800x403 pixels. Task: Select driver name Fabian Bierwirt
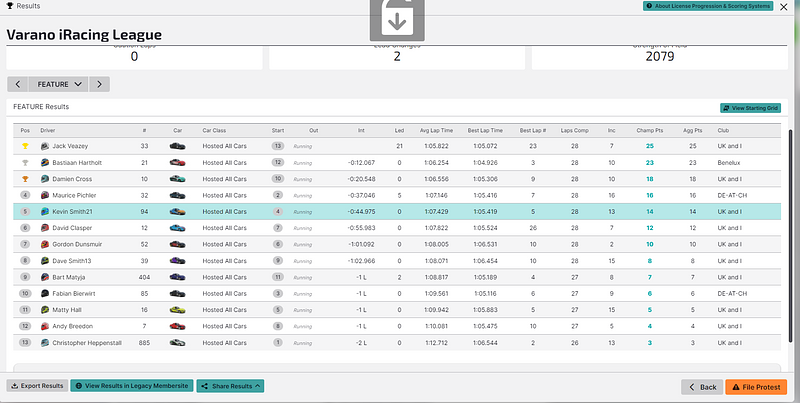pos(73,293)
